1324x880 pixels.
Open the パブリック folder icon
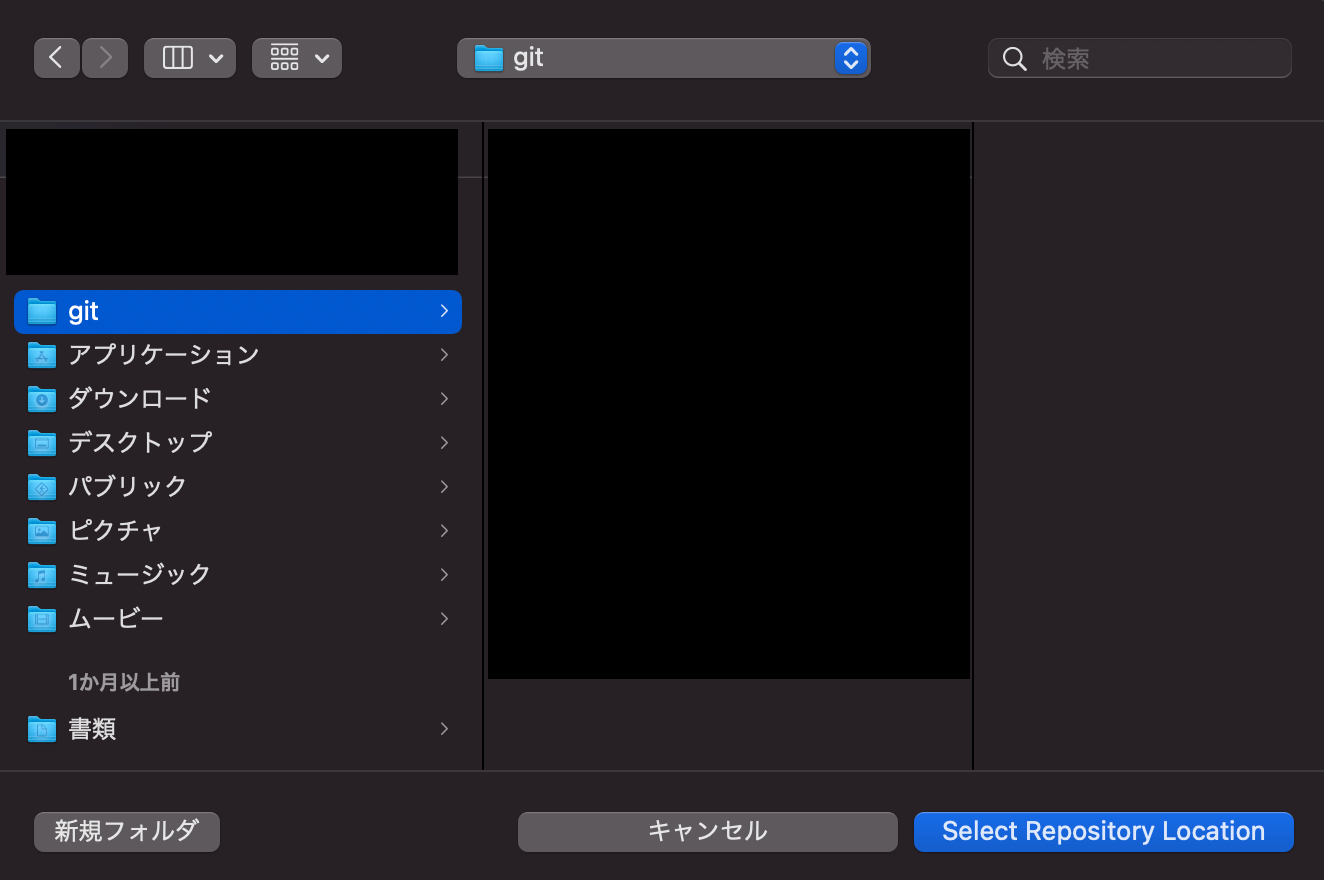[x=41, y=487]
